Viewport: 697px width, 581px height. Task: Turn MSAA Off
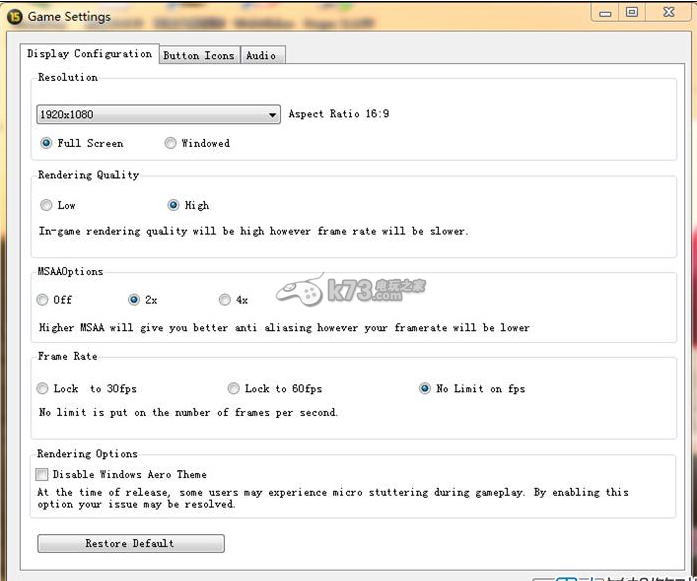coord(42,300)
